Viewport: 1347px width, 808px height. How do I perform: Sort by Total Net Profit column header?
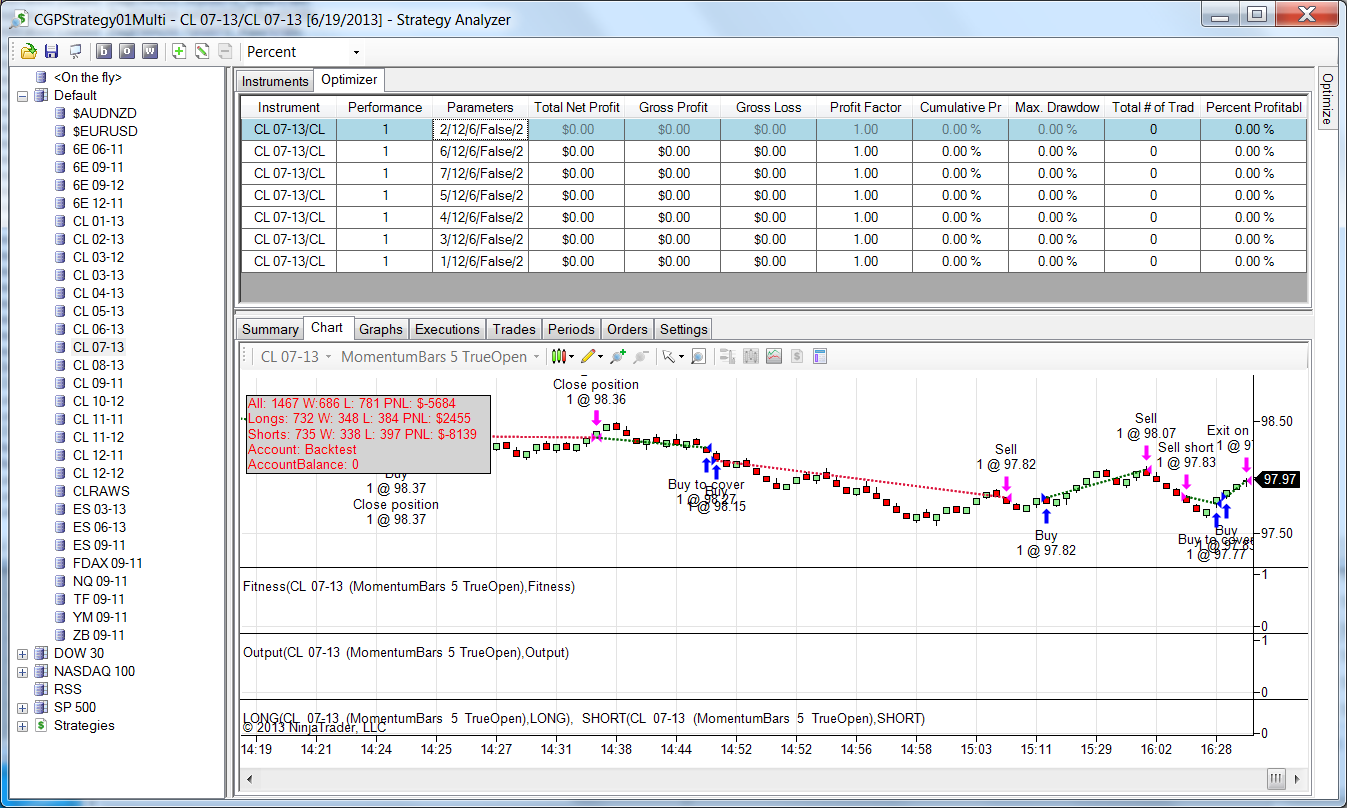[x=577, y=107]
